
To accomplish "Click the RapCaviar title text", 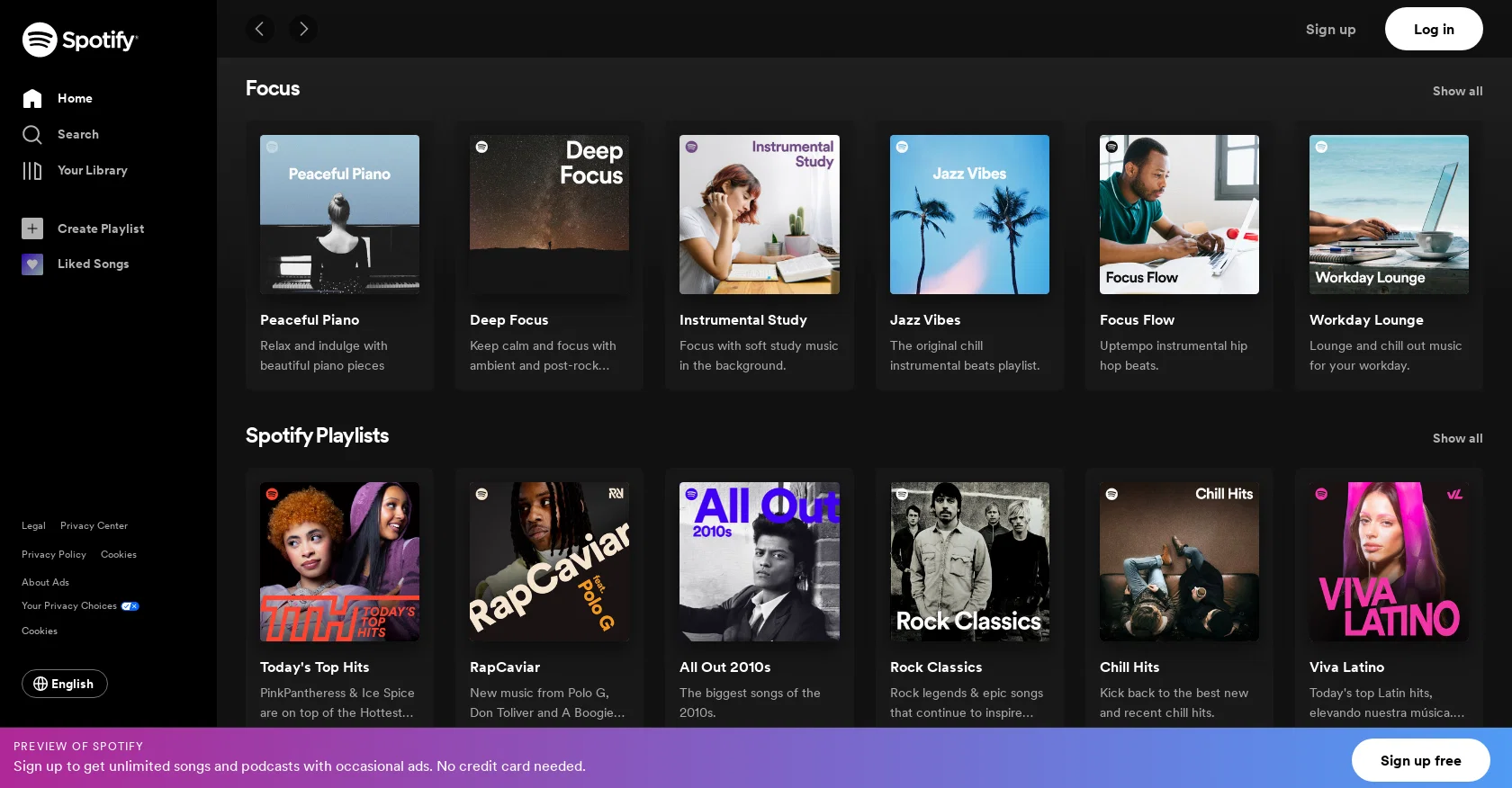I will click(x=505, y=667).
